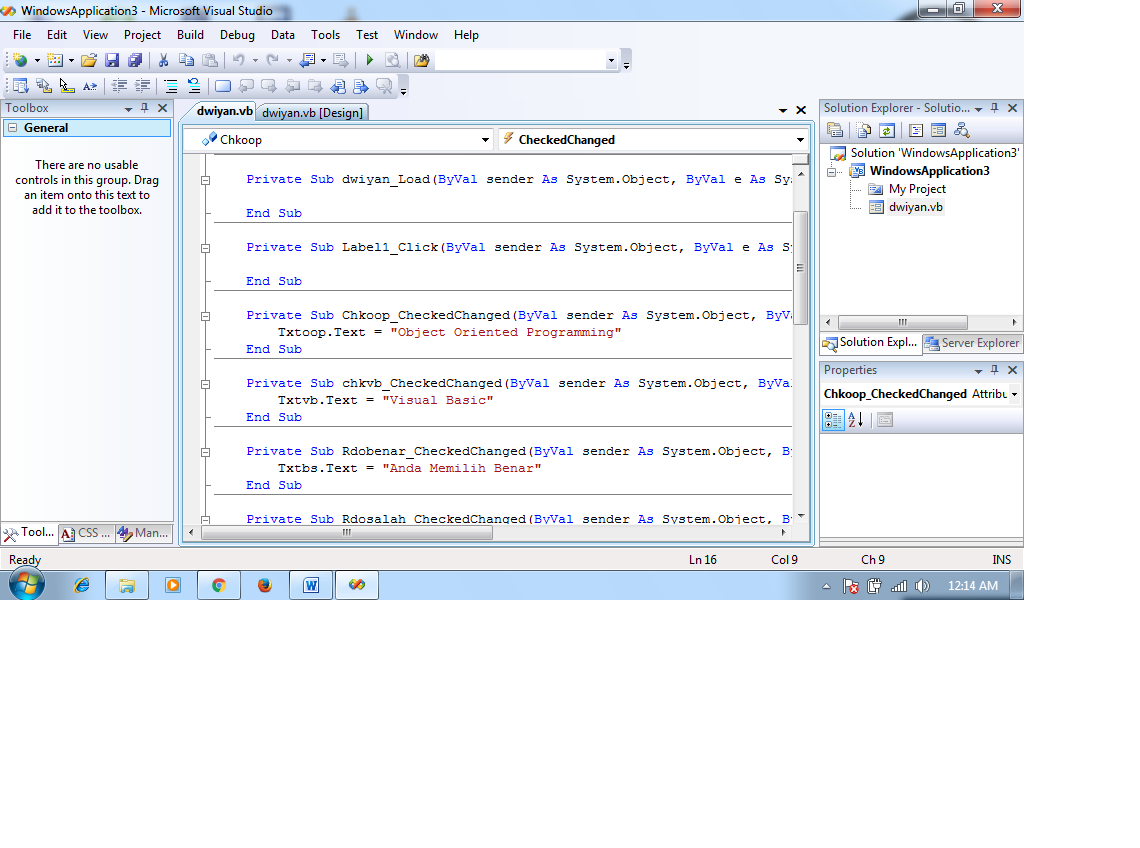Click the volume speaker tray icon
The image size is (1140, 848).
coord(922,585)
